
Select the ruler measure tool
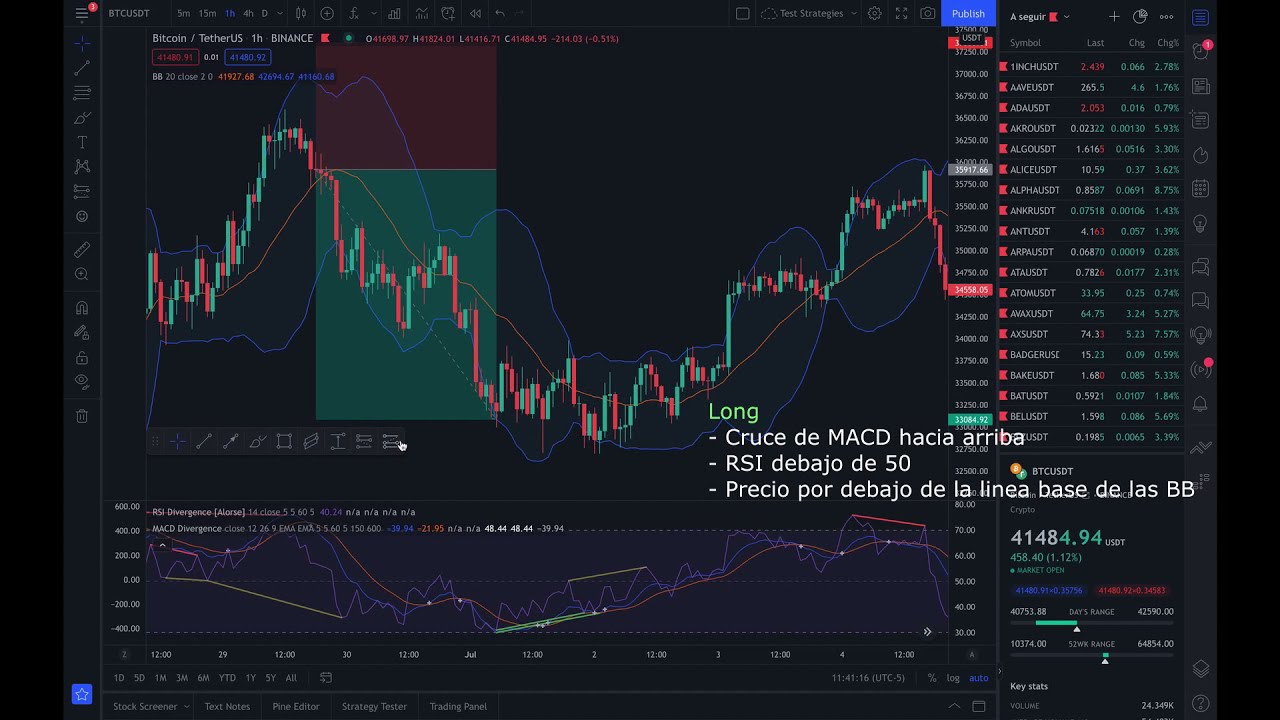click(82, 249)
